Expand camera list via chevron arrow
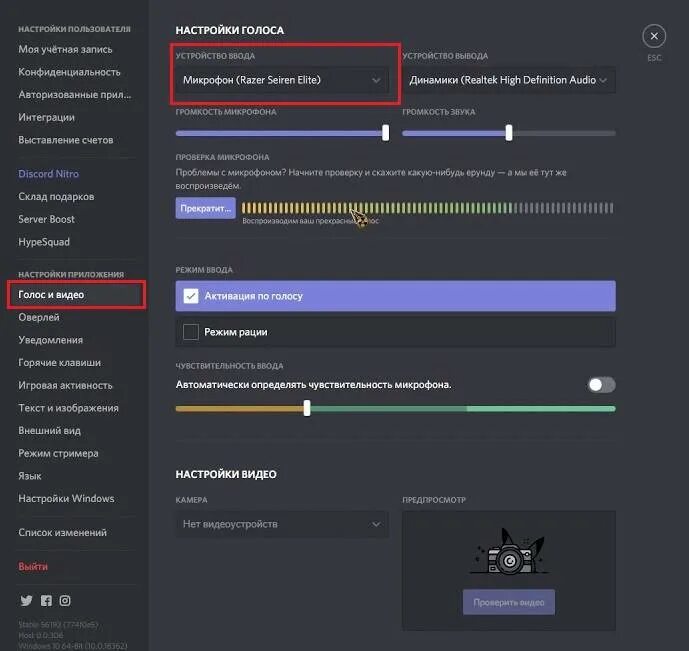689x651 pixels. (x=376, y=524)
